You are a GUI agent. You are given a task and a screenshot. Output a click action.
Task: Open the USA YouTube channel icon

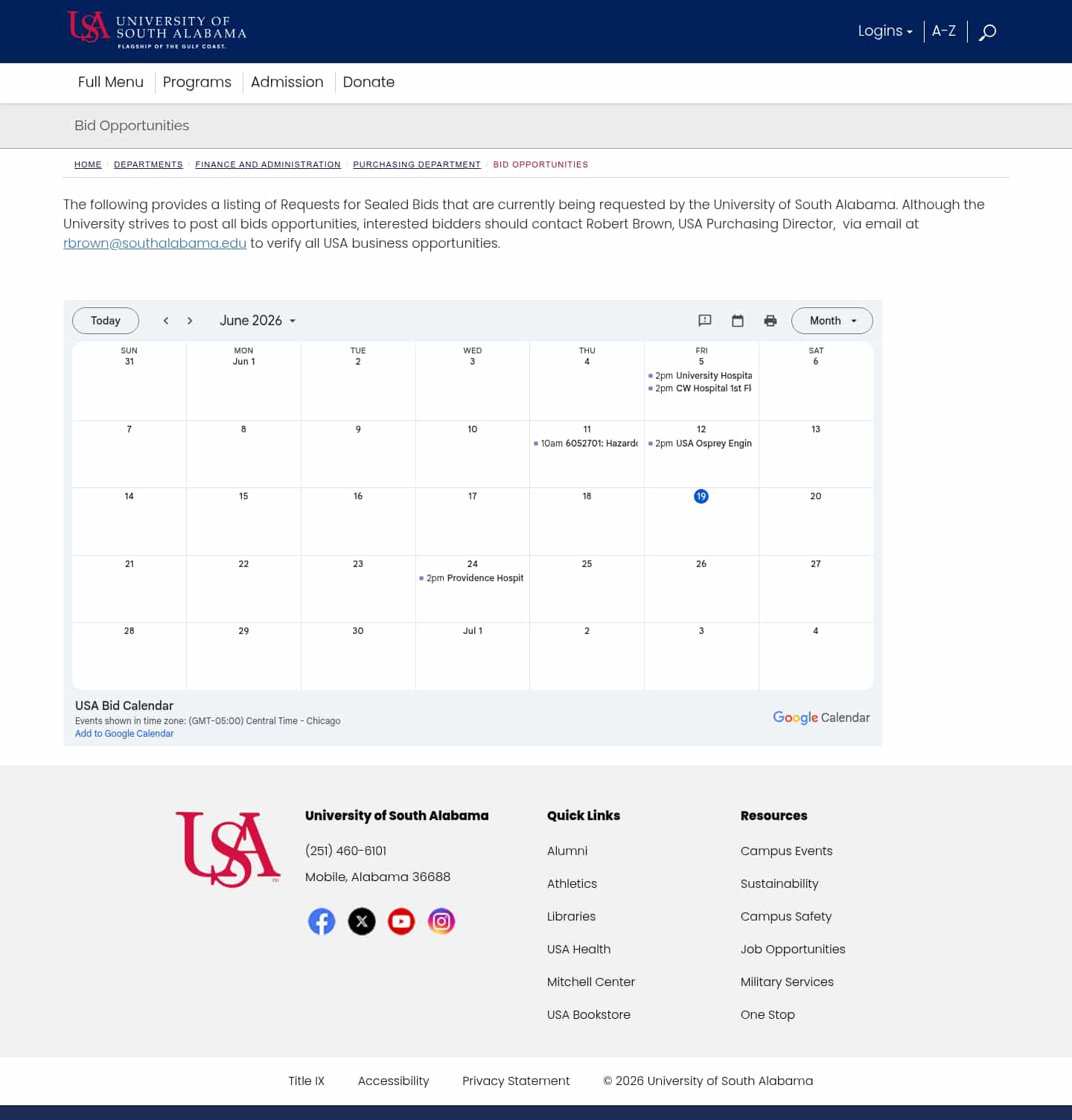pos(401,921)
